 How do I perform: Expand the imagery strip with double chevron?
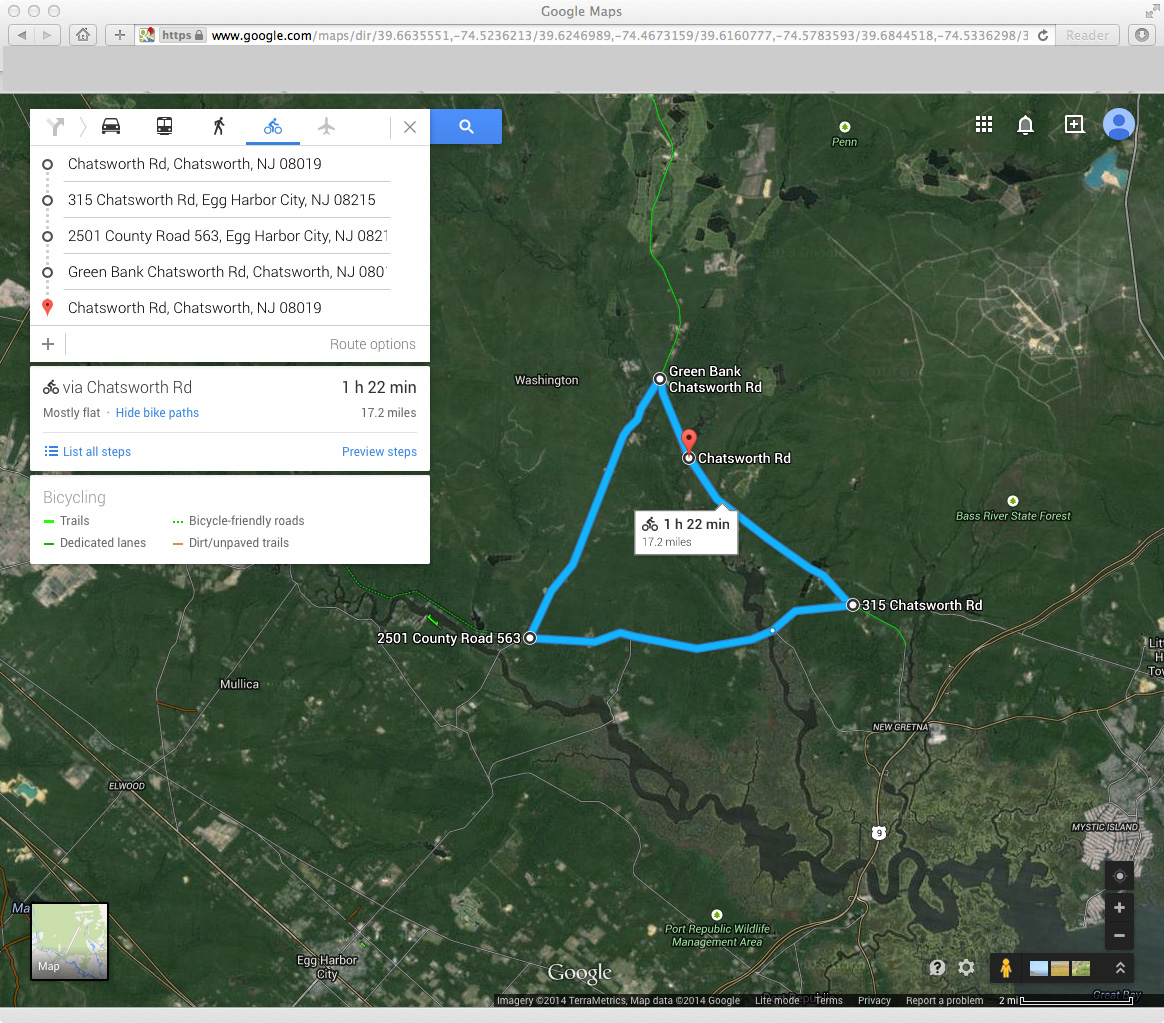point(1120,968)
